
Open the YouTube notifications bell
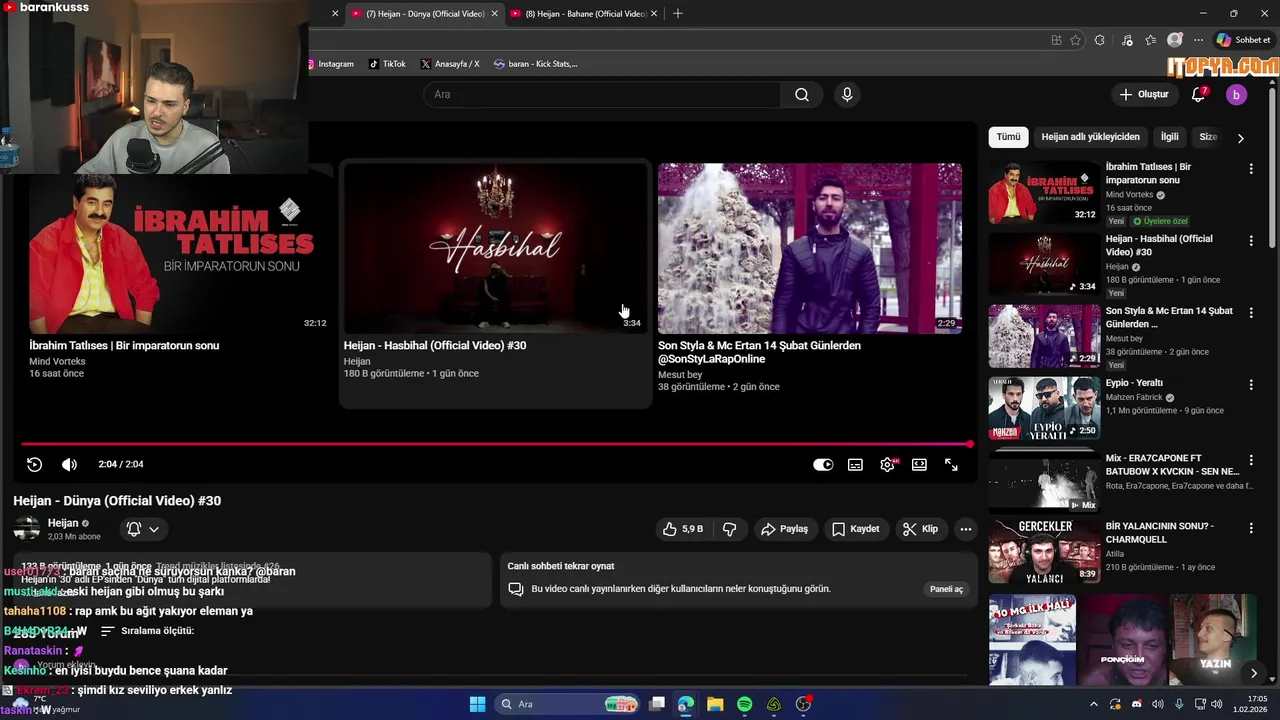pos(1198,95)
